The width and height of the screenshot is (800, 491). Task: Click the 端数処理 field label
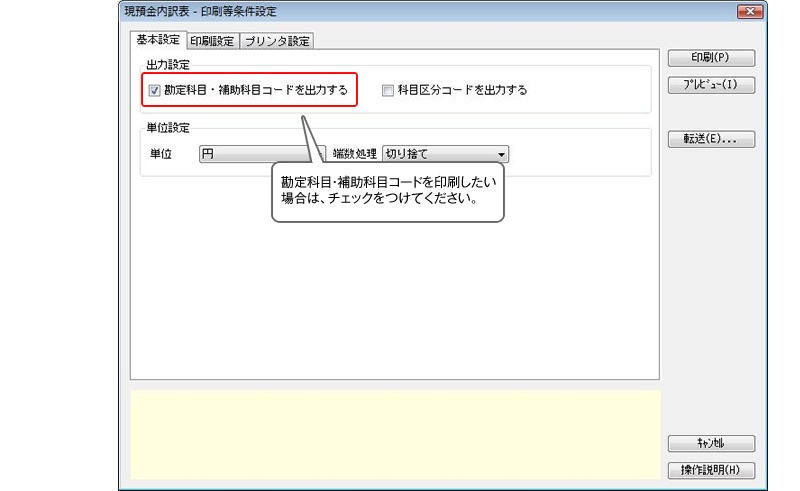click(354, 155)
